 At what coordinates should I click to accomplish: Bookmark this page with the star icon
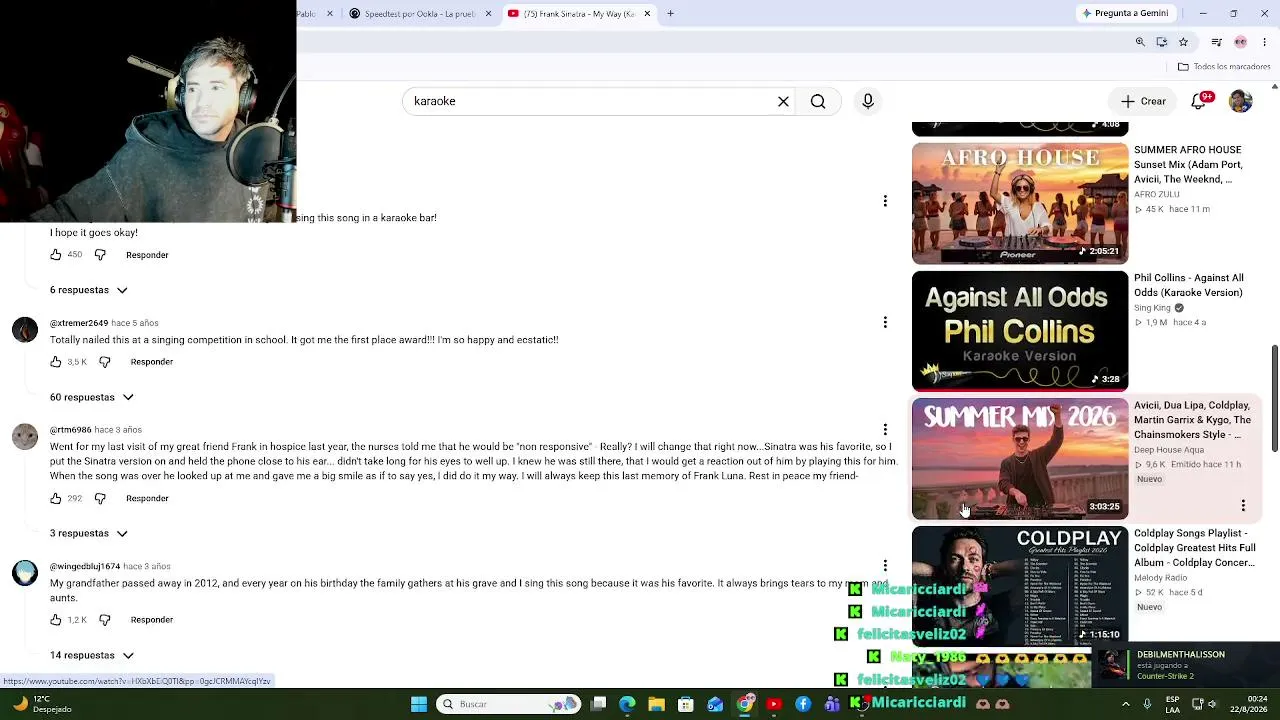click(x=1183, y=42)
